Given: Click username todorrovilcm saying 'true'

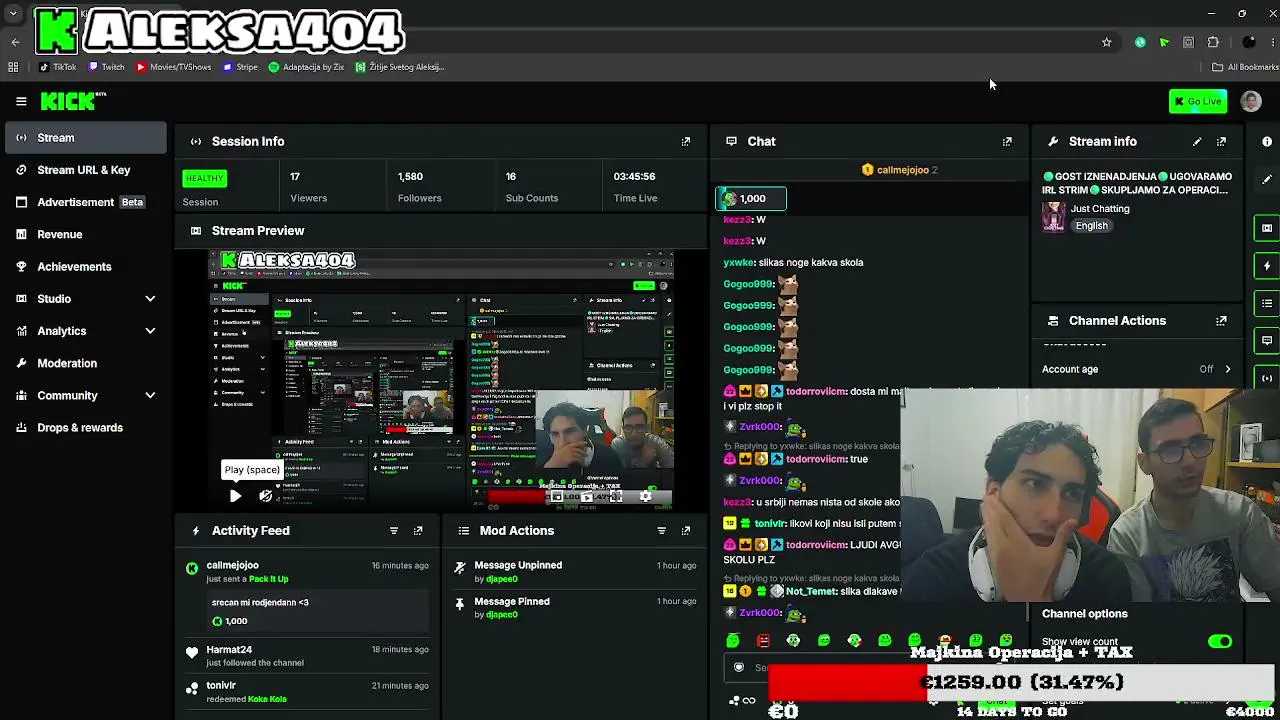Looking at the screenshot, I should pyautogui.click(x=816, y=459).
